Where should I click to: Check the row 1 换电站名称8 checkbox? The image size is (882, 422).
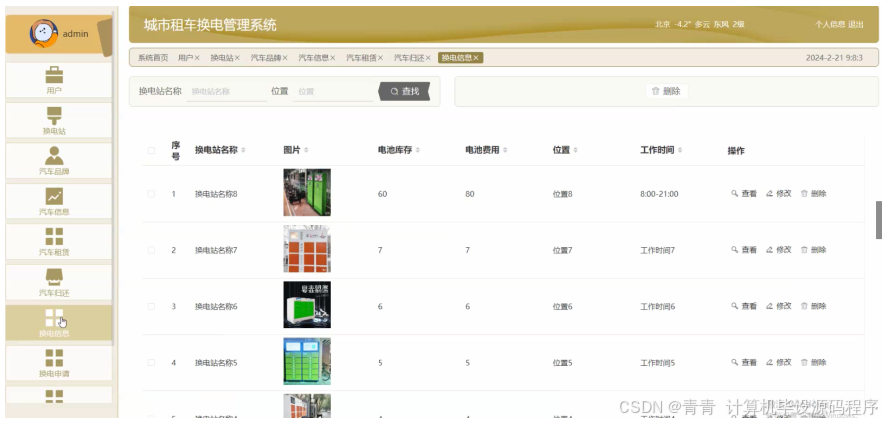point(151,194)
